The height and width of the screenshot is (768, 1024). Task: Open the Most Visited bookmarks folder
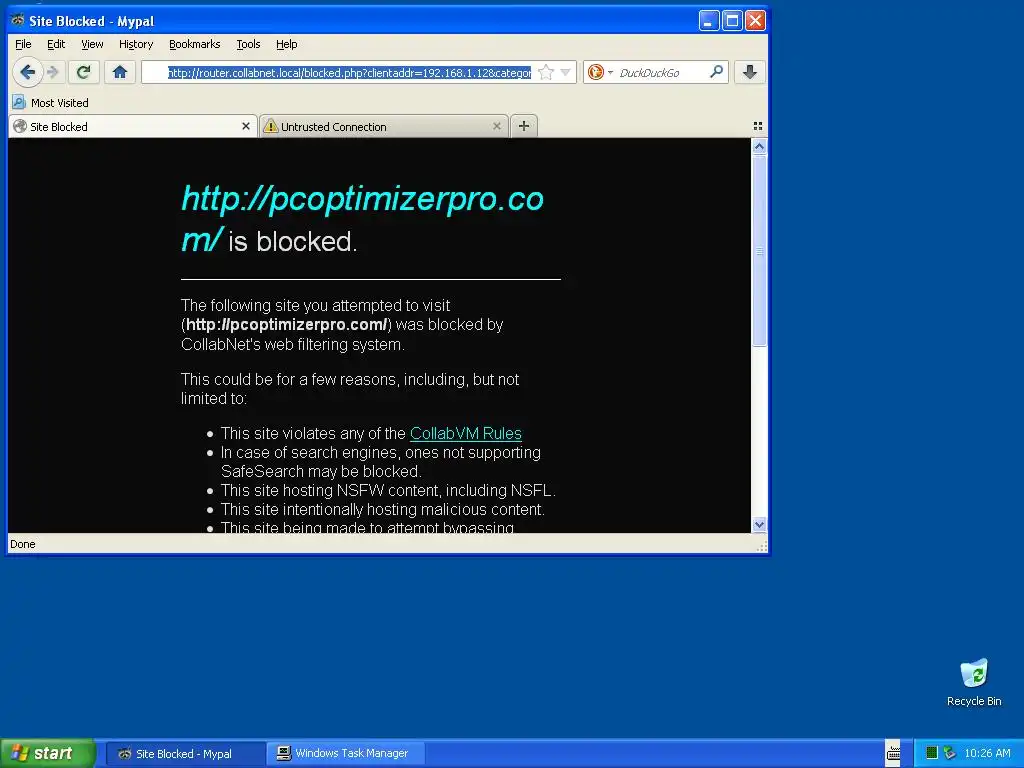(51, 103)
